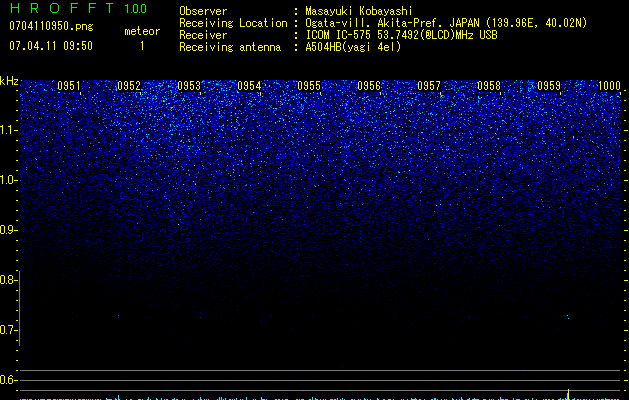Click the yellow intensity spike at bottom
Image resolution: width=629 pixels, height=400 pixels.
pos(568,394)
